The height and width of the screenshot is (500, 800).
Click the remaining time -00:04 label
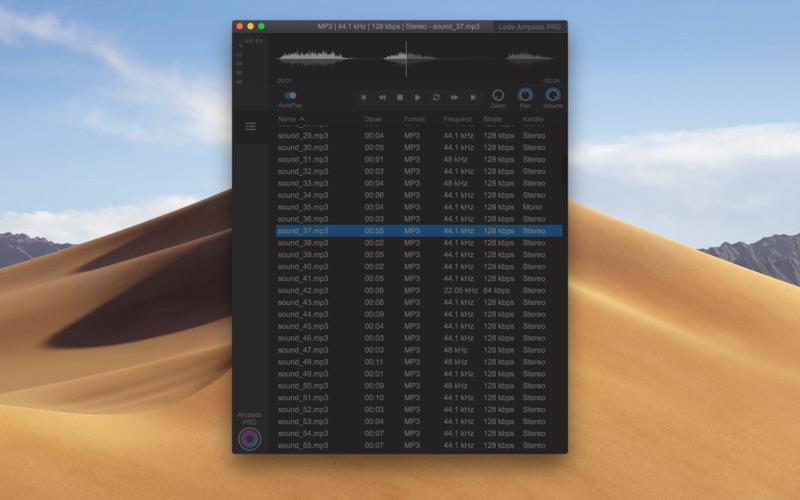(x=551, y=81)
